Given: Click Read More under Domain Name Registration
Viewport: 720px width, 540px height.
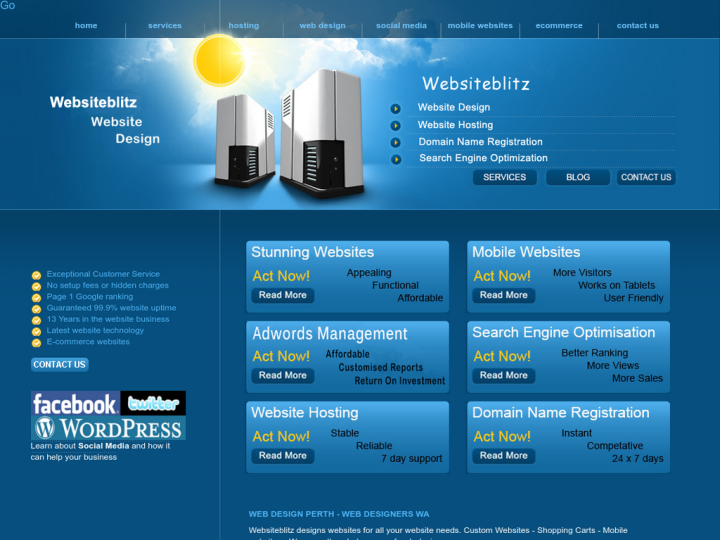Looking at the screenshot, I should point(503,455).
